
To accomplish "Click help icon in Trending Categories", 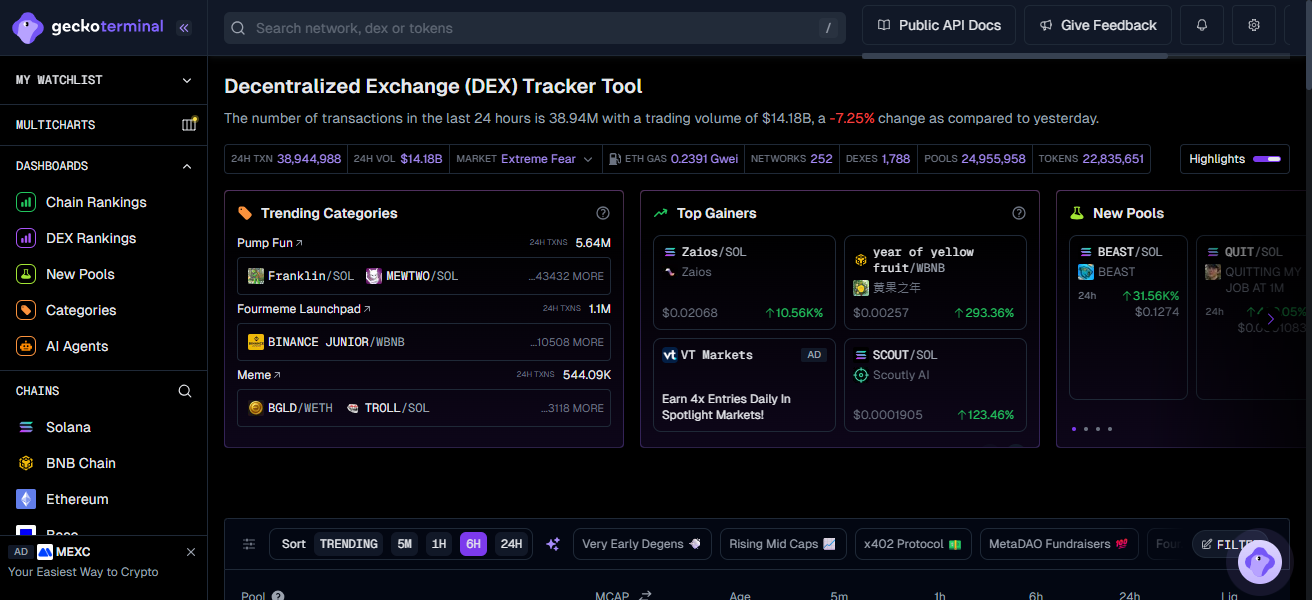I will (603, 213).
